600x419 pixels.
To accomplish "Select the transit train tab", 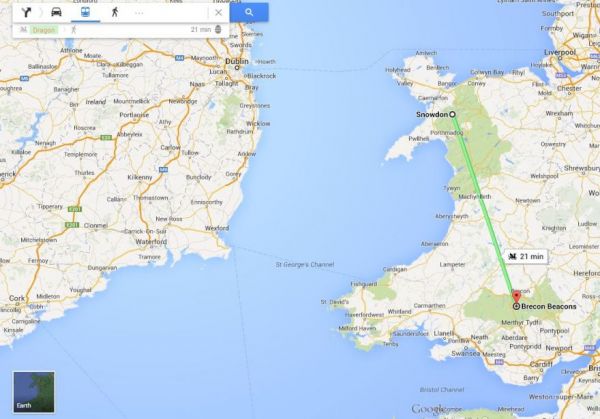I will pos(85,12).
